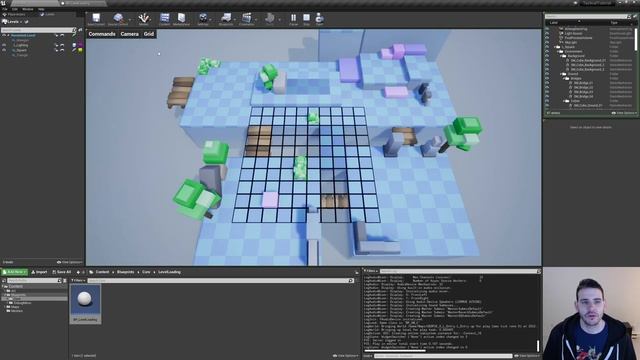Viewport: 640px width, 360px height.
Task: Toggle visibility of the Ground folder
Action: (x=547, y=74)
